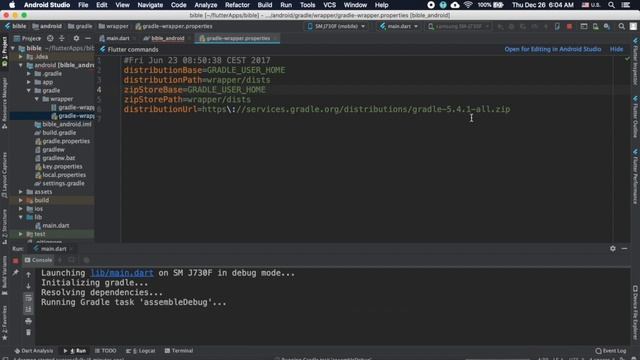Viewport: 640px width, 360px height.
Task: Toggle the Resource Manager side tab
Action: pyautogui.click(x=4, y=104)
